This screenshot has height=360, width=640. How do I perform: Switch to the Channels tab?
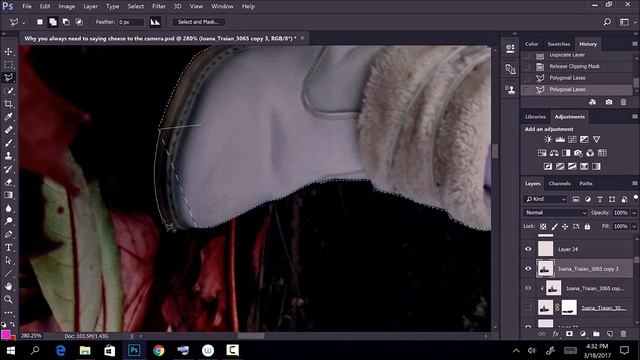[x=559, y=184]
